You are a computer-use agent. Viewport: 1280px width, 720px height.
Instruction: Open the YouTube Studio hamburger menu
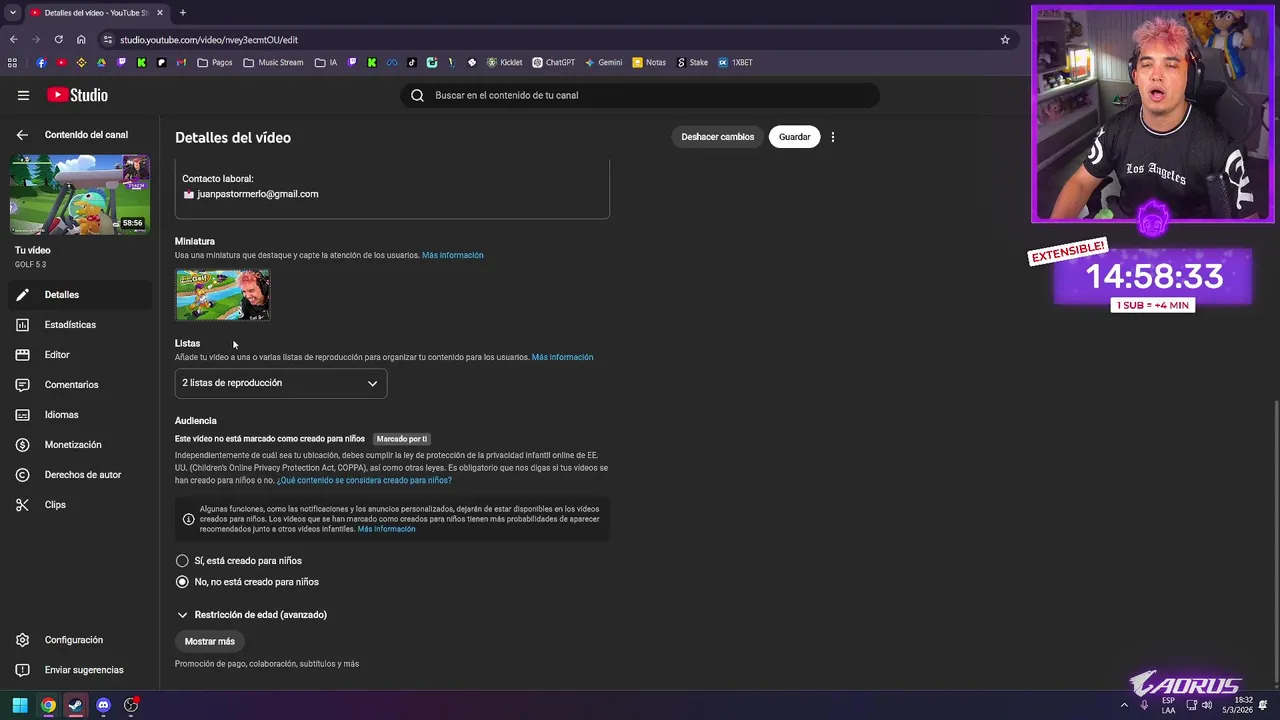click(23, 95)
